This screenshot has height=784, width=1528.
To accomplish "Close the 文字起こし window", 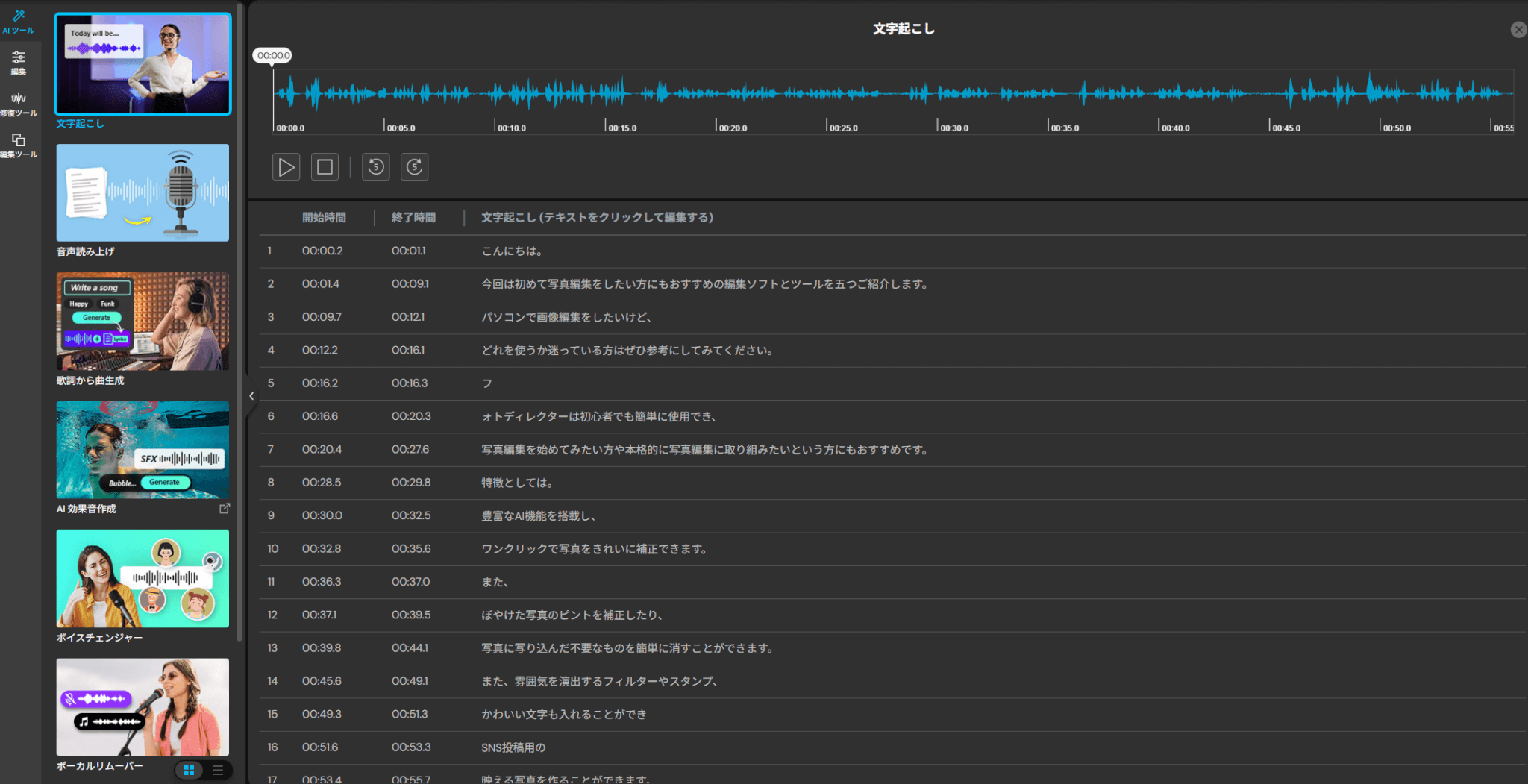I will [1518, 29].
